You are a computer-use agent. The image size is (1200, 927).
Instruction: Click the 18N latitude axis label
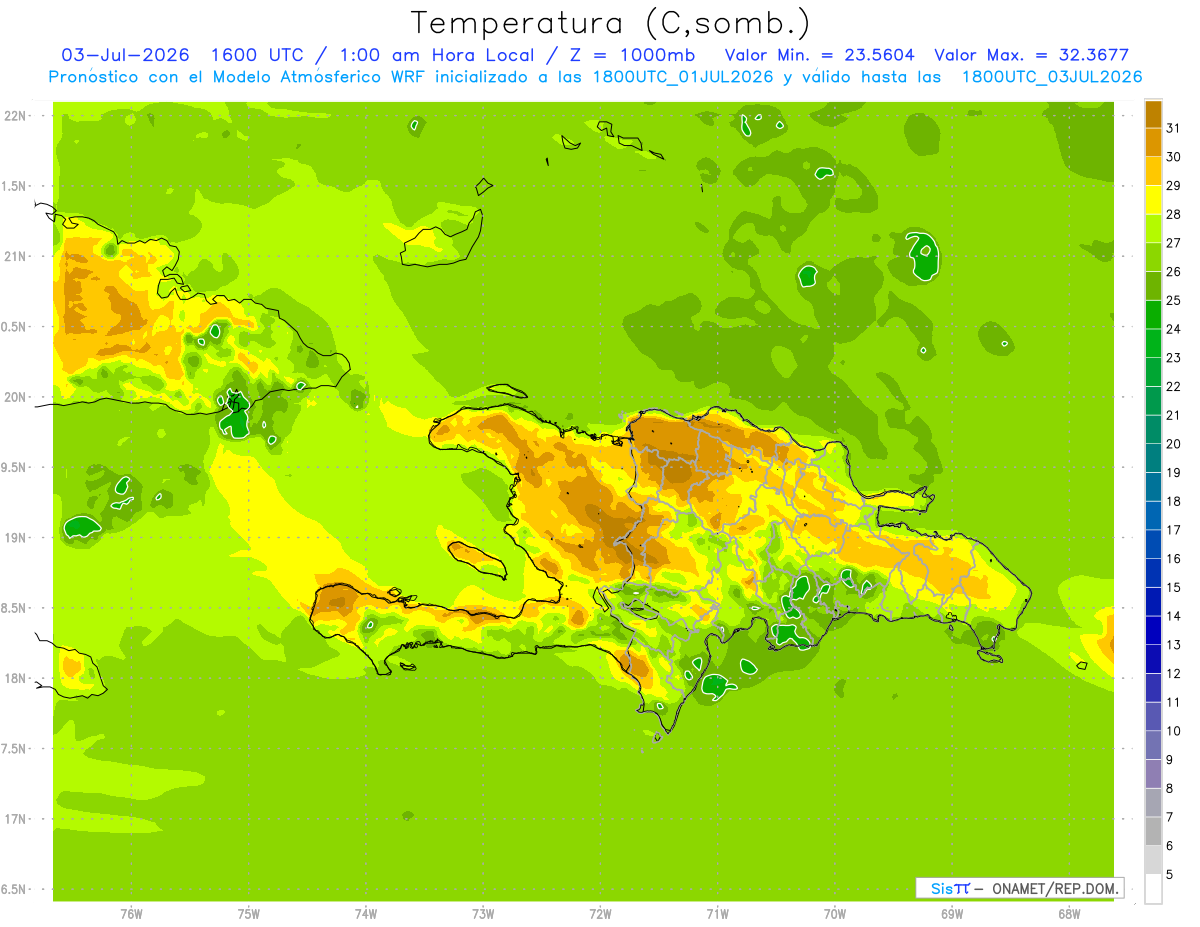click(x=15, y=679)
